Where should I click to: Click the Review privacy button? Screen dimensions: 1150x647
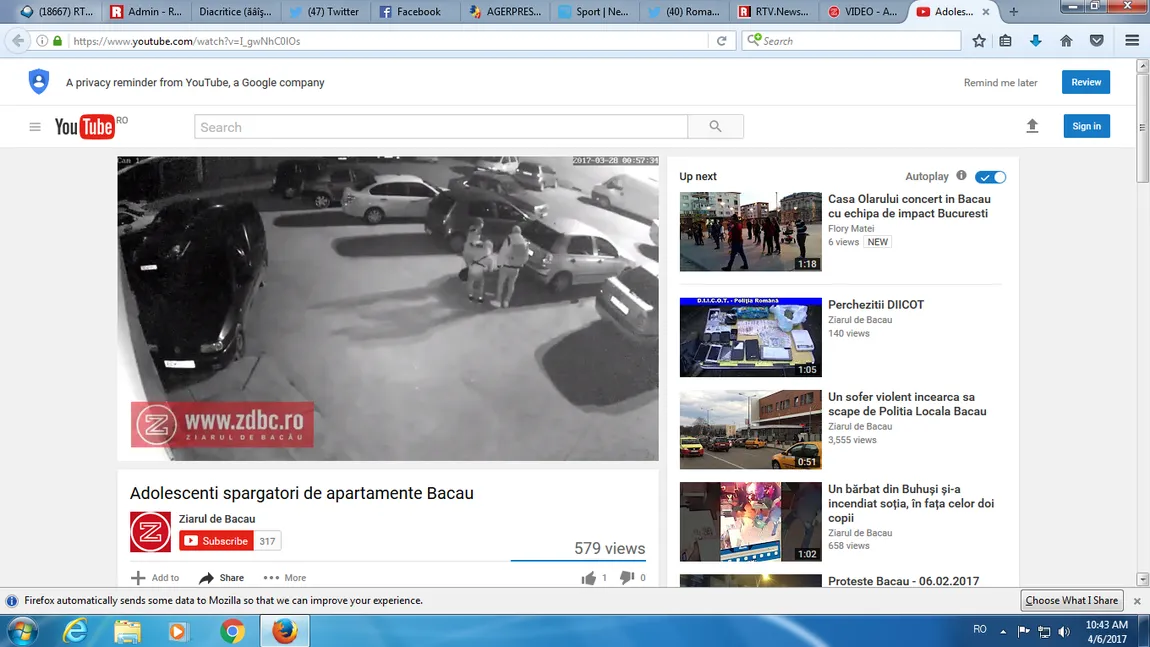1085,82
